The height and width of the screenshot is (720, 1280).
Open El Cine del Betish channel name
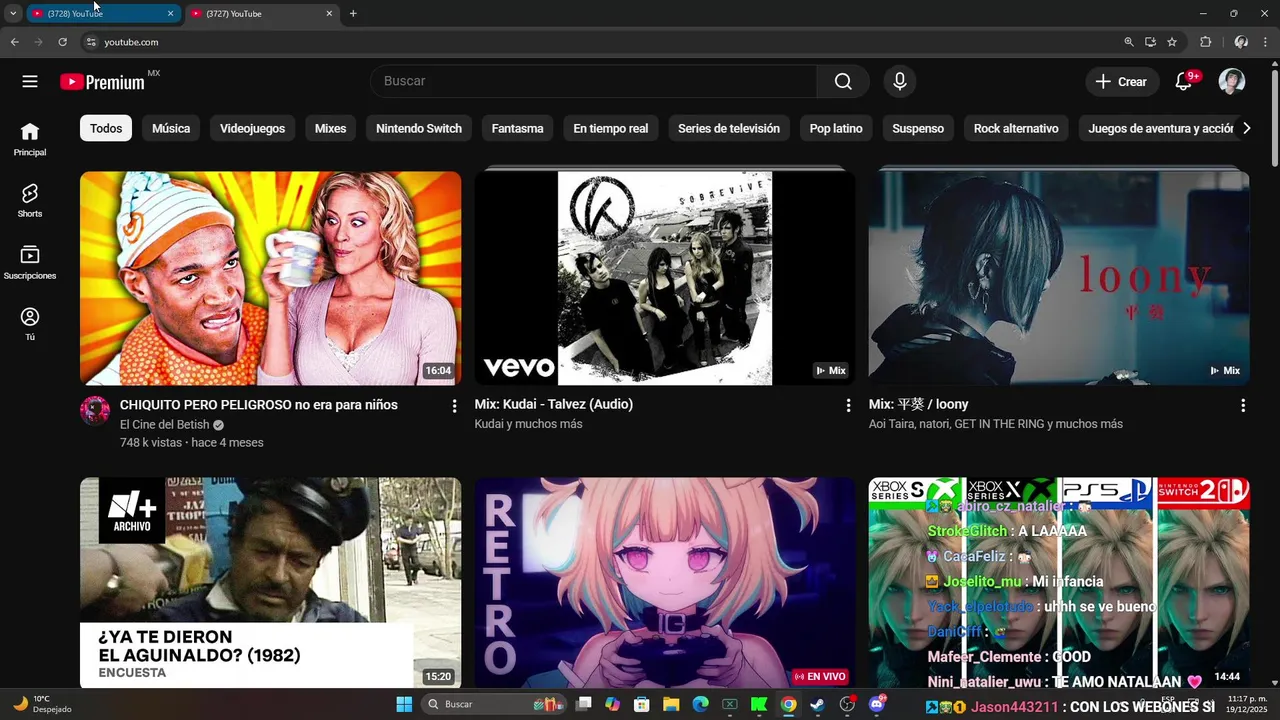pyautogui.click(x=165, y=425)
